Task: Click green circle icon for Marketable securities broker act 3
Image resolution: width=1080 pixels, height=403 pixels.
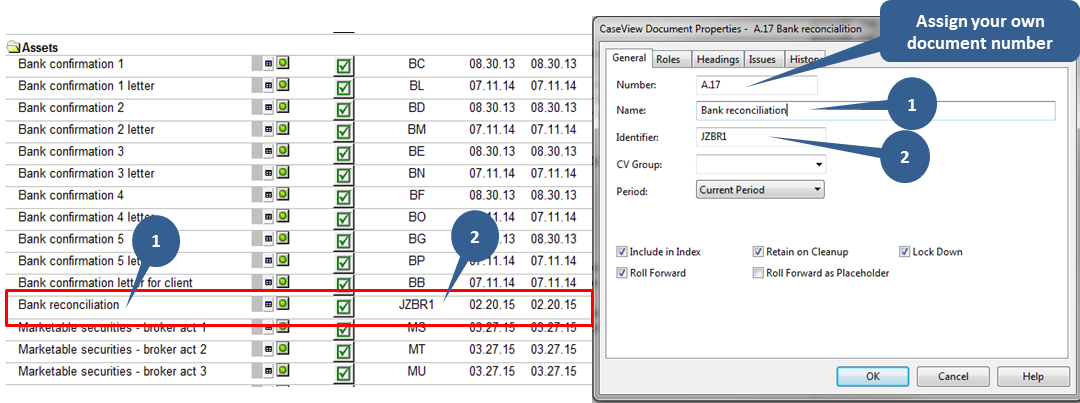Action: [282, 371]
